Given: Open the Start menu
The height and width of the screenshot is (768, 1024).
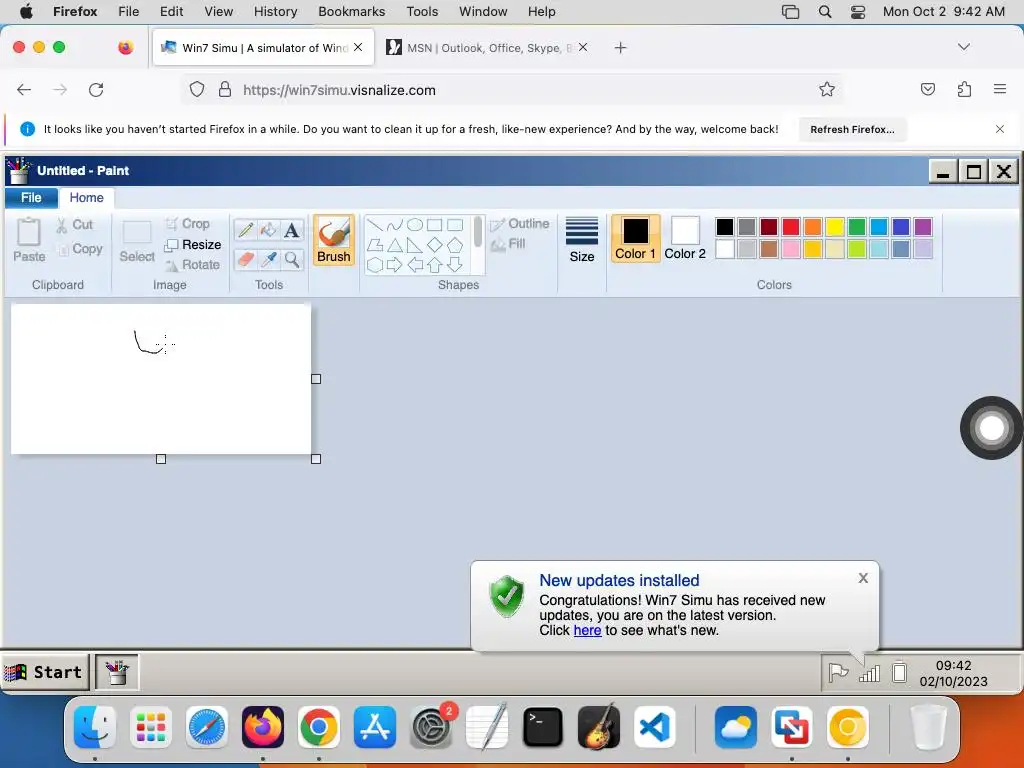Looking at the screenshot, I should 44,672.
